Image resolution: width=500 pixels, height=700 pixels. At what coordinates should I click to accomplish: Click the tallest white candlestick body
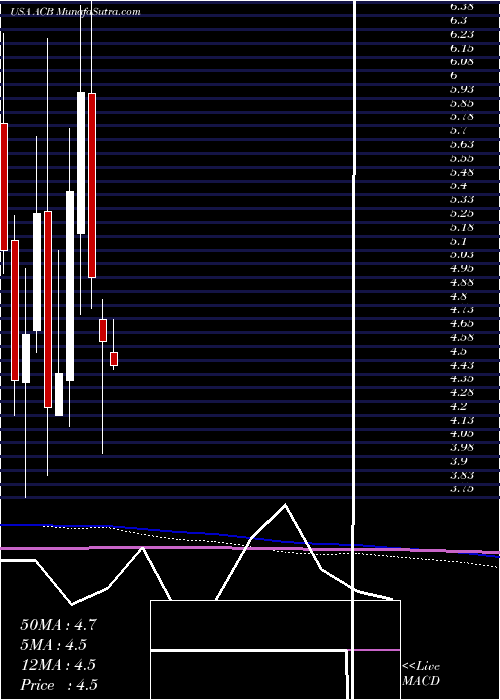coord(70,286)
